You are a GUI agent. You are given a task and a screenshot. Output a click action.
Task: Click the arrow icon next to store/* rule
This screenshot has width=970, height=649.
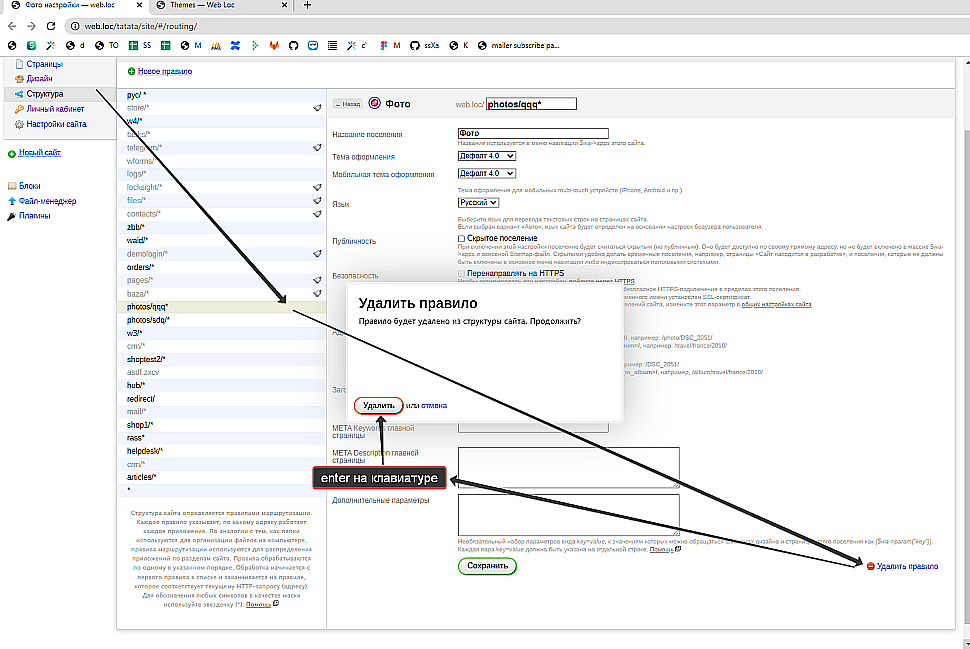[x=317, y=106]
